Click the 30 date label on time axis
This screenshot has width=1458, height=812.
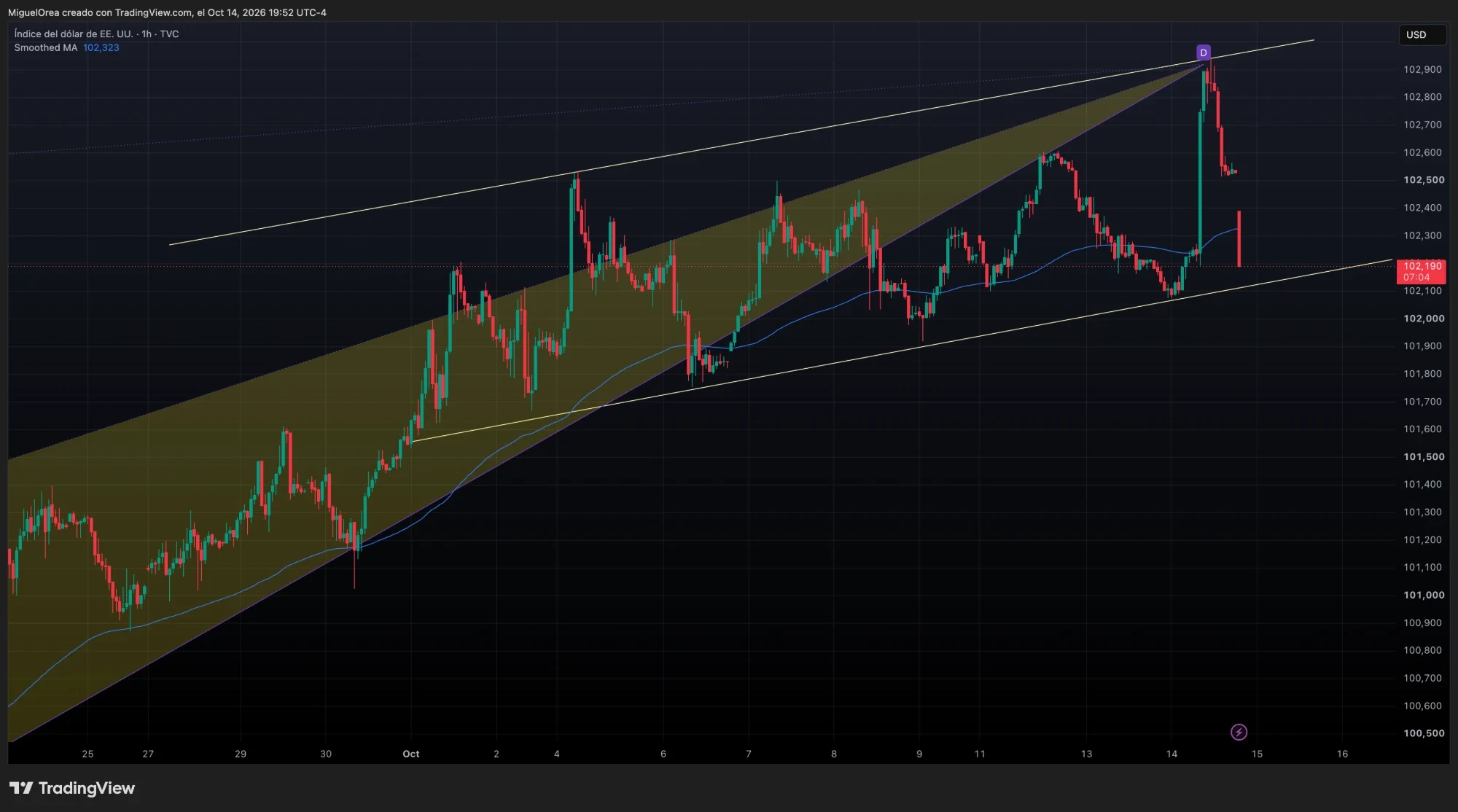(326, 754)
